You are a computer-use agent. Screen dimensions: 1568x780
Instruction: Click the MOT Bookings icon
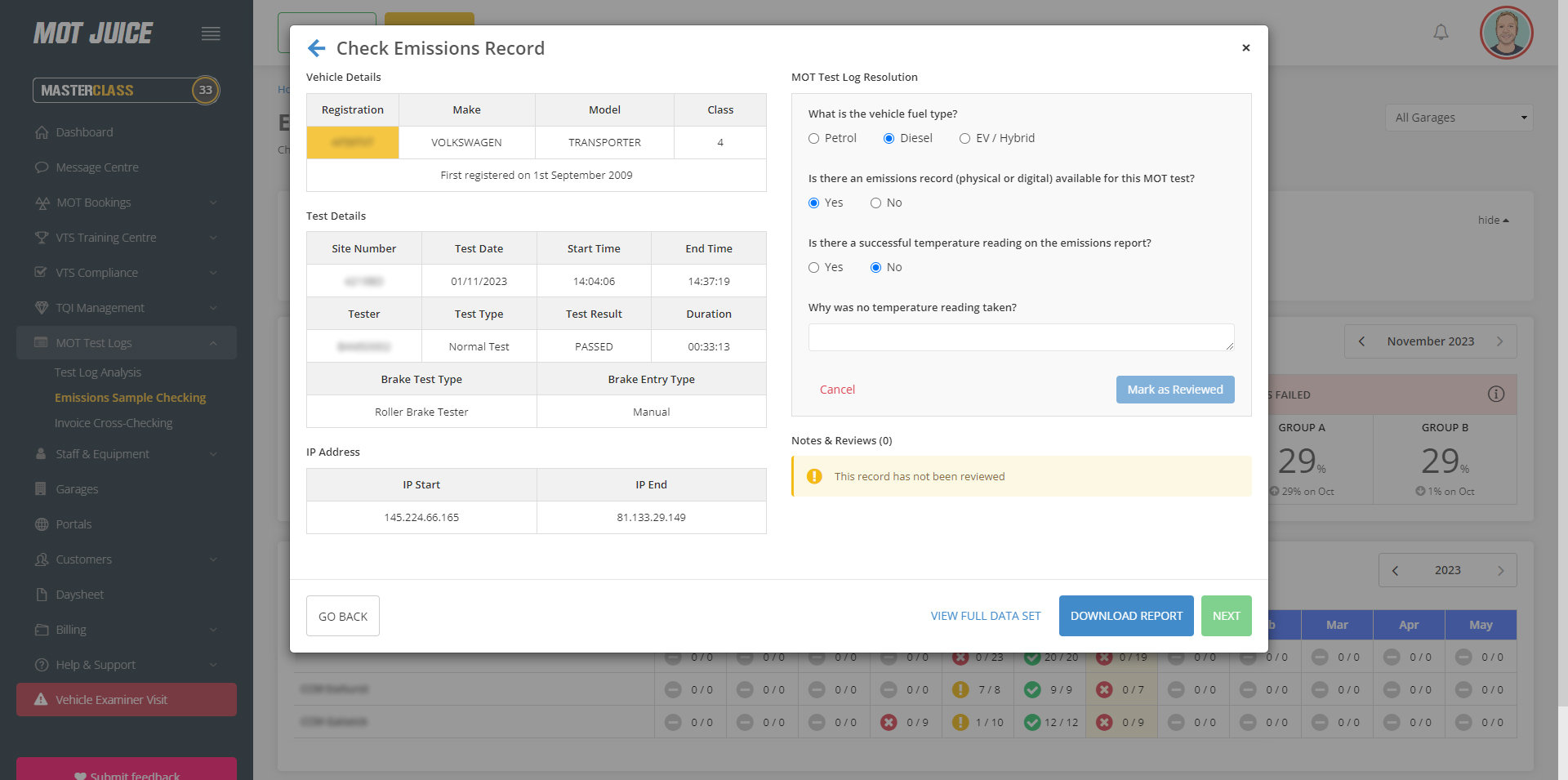(x=42, y=203)
